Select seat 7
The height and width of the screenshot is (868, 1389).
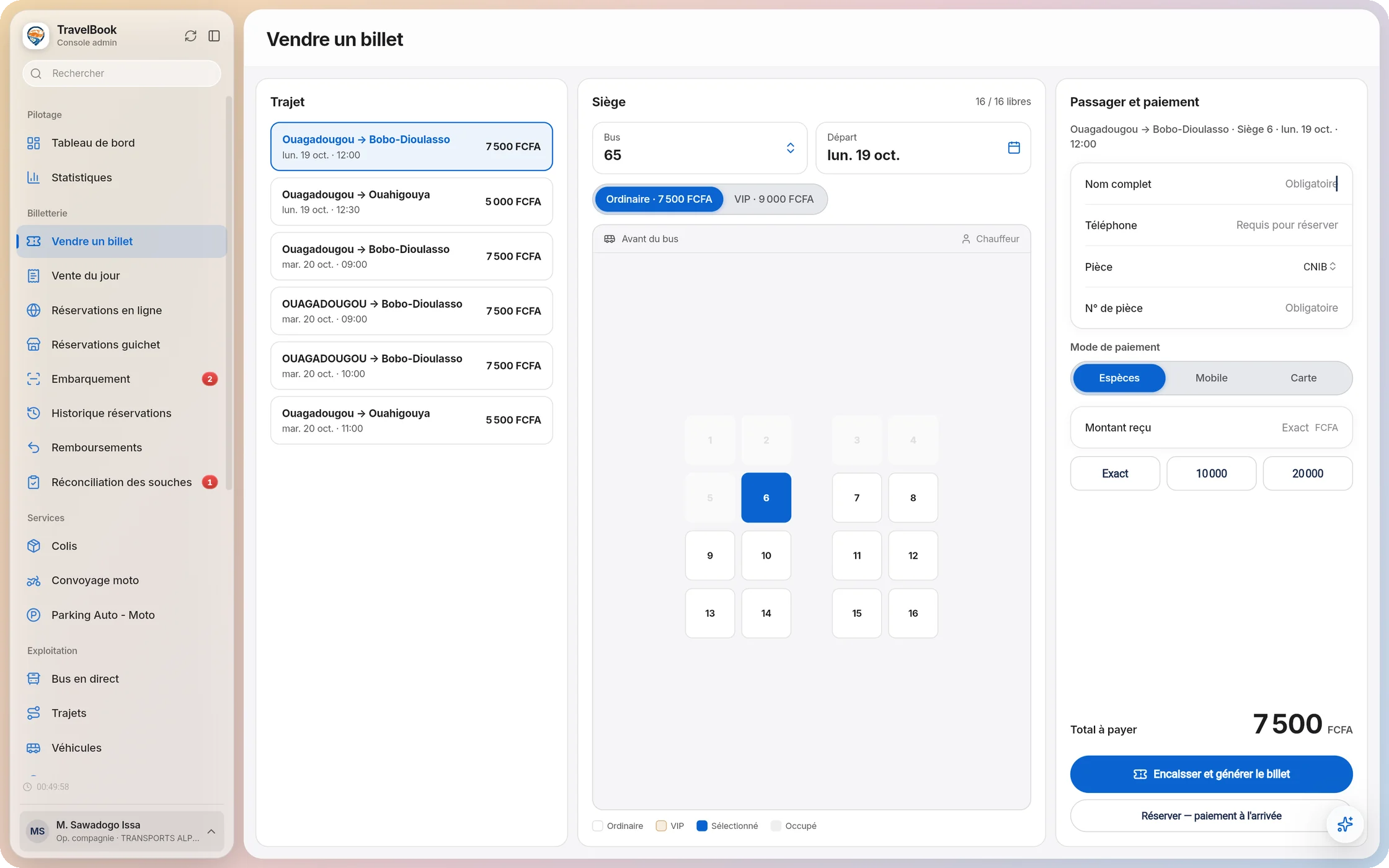pyautogui.click(x=856, y=497)
